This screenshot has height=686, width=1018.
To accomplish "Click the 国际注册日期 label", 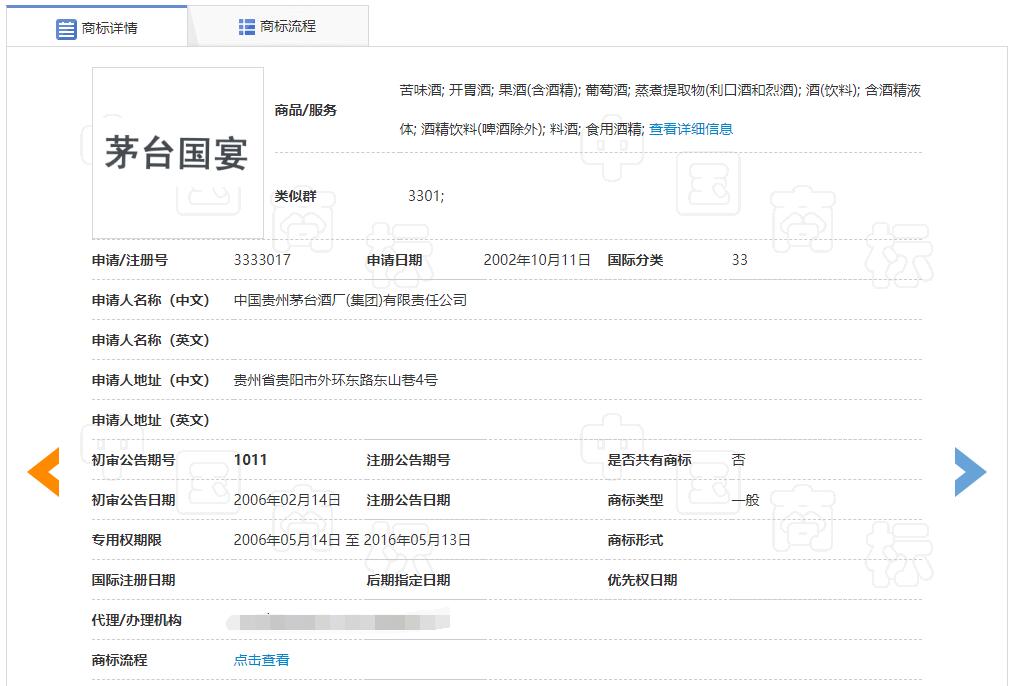I will [133, 580].
